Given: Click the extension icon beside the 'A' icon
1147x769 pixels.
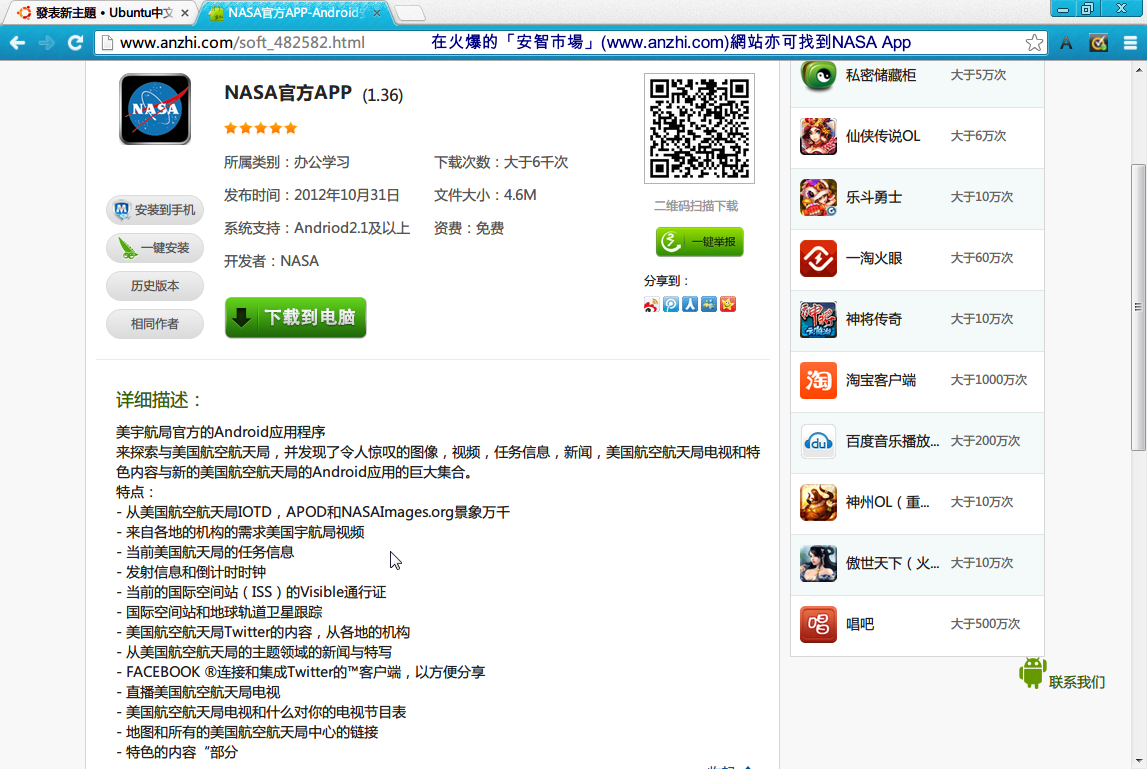Looking at the screenshot, I should coord(1098,43).
